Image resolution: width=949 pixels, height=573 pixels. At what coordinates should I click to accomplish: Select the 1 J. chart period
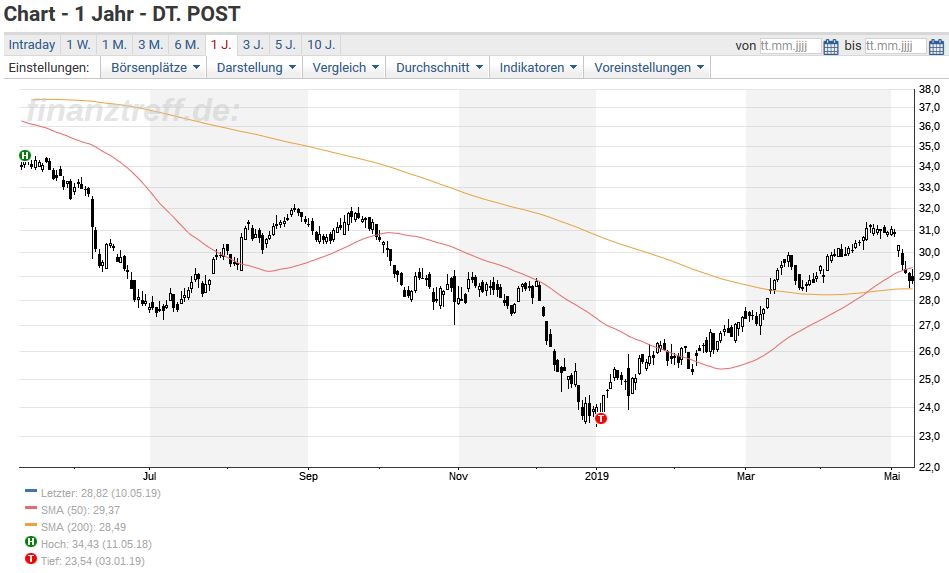tap(221, 45)
